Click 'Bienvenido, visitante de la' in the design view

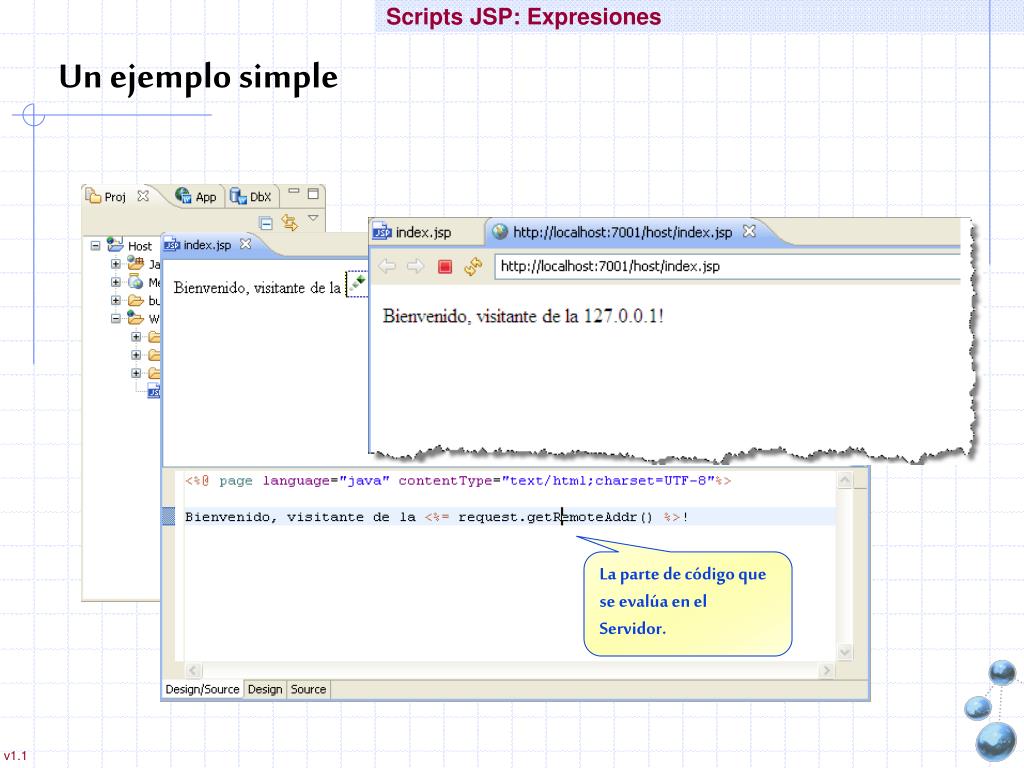tap(257, 287)
